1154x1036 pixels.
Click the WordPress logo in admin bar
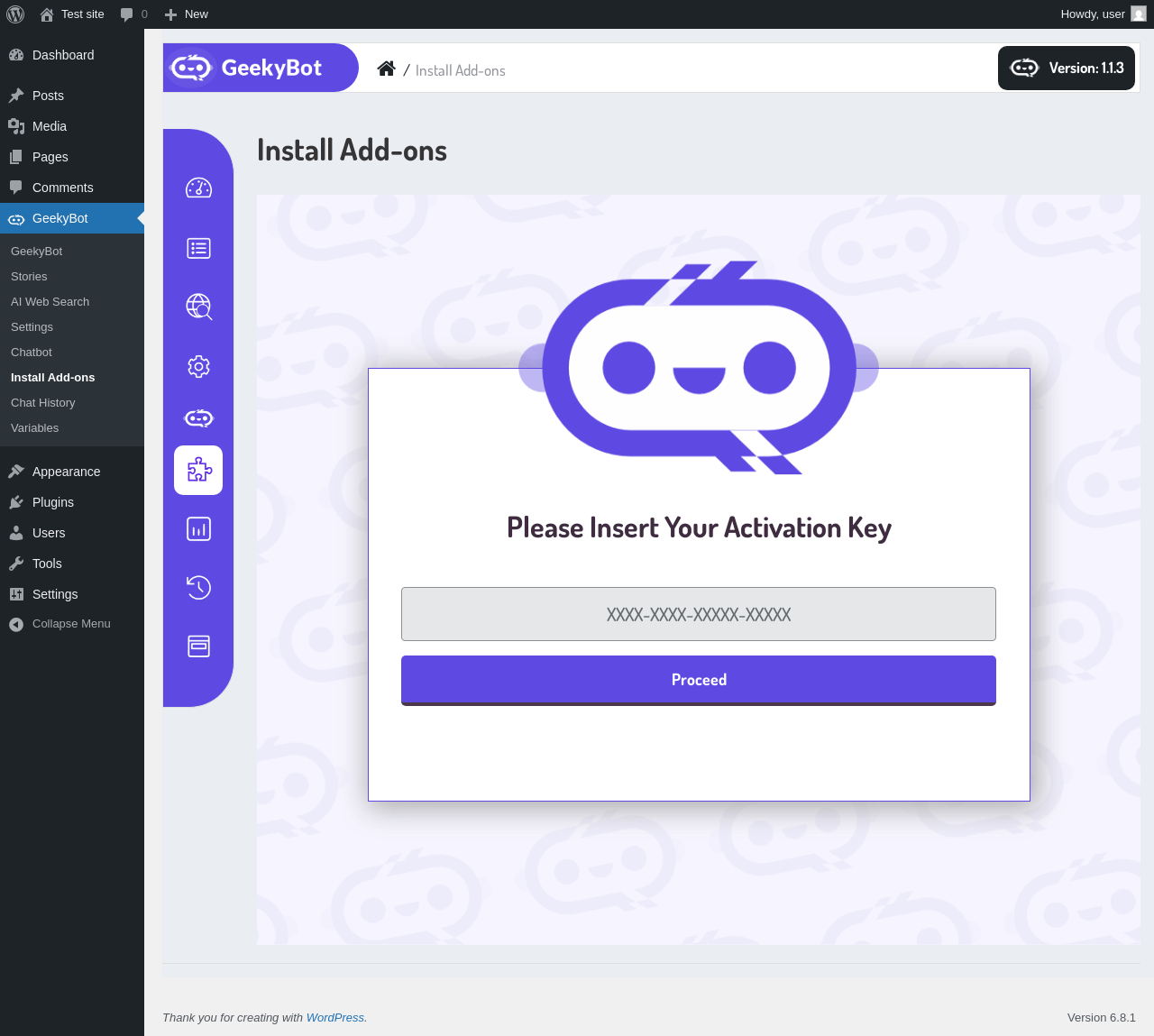click(15, 14)
